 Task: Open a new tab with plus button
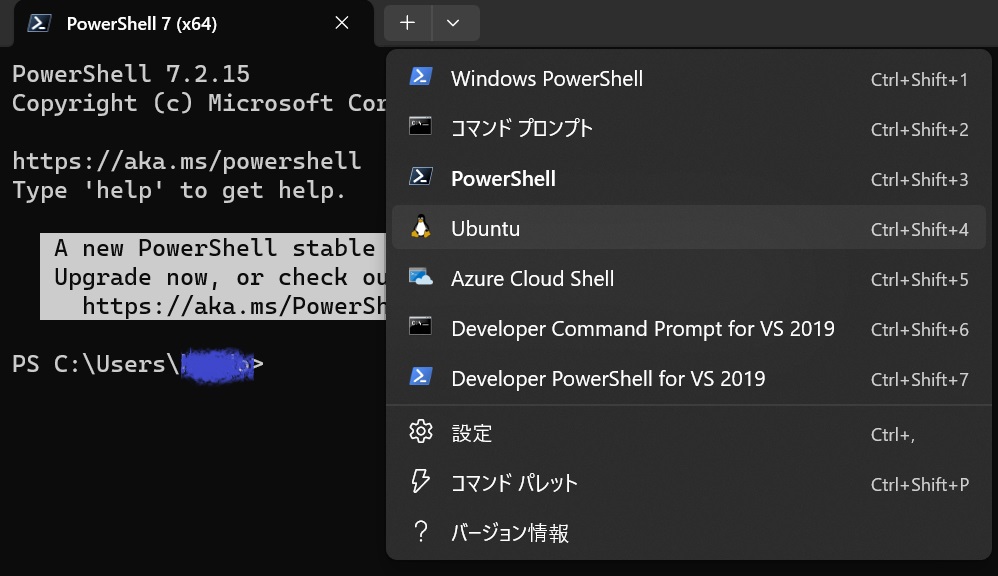pyautogui.click(x=407, y=23)
